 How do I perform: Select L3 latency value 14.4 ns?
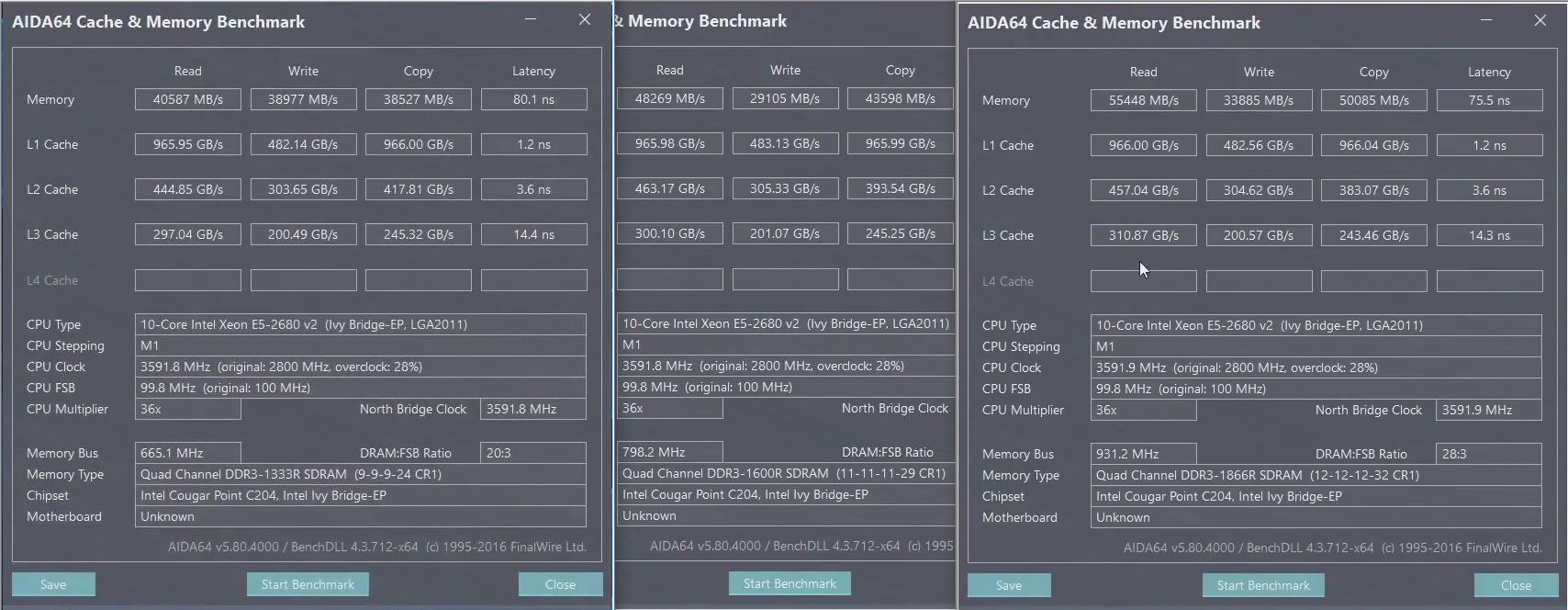534,234
